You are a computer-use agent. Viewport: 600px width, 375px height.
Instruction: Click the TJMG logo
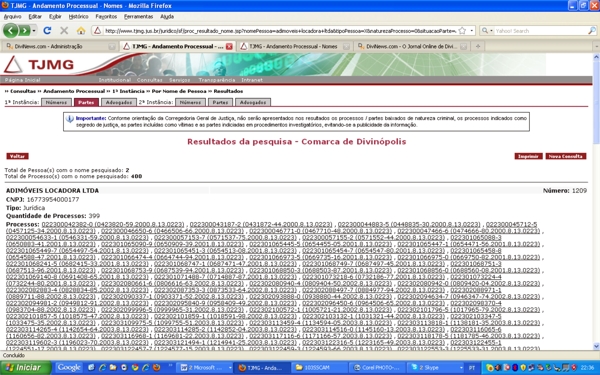[x=38, y=64]
